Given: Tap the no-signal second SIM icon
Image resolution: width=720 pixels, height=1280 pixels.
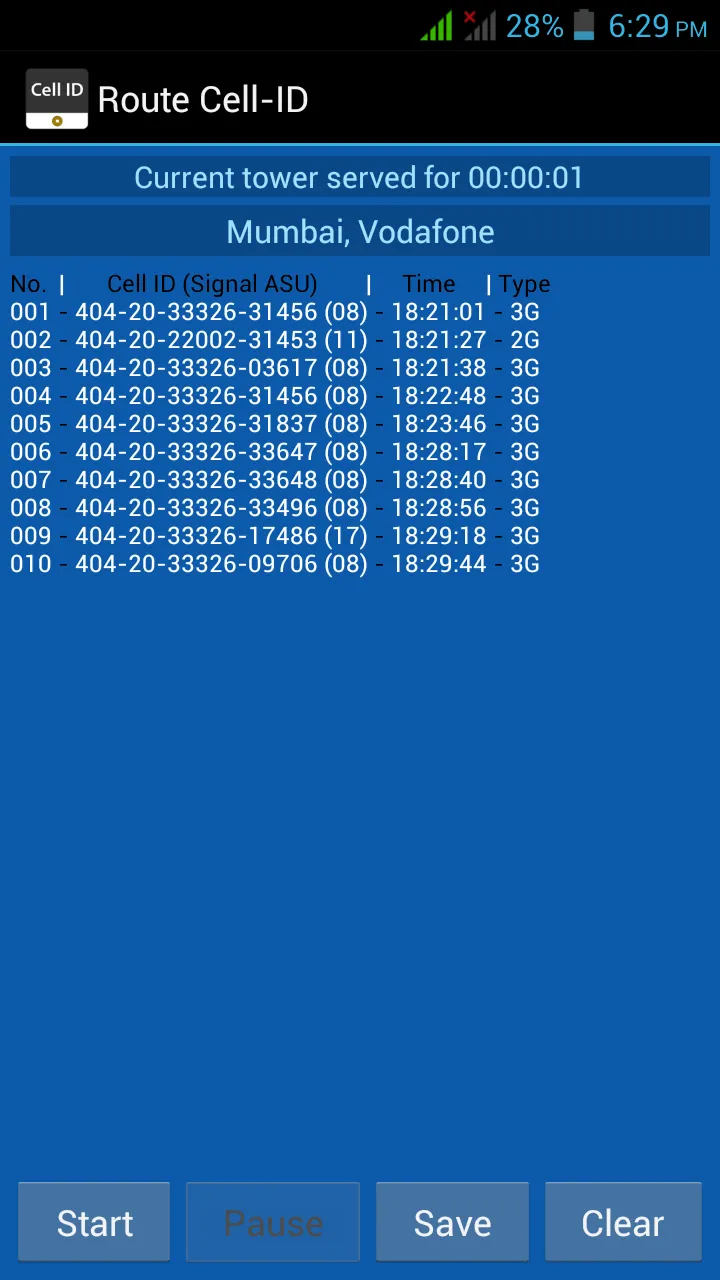Looking at the screenshot, I should (x=480, y=26).
